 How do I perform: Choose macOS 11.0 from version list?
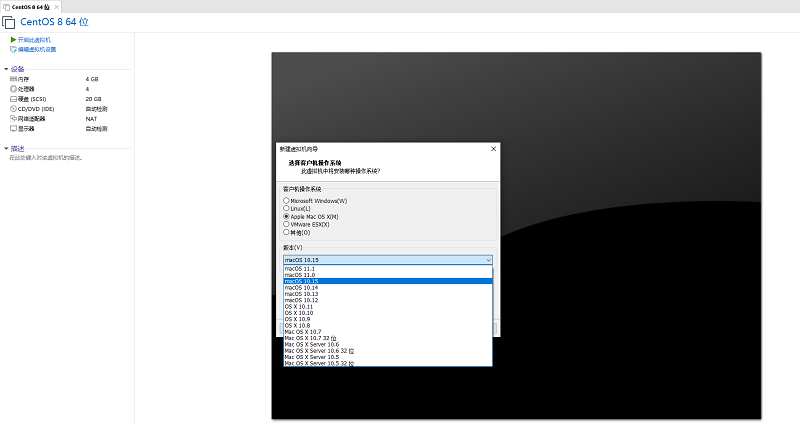388,275
